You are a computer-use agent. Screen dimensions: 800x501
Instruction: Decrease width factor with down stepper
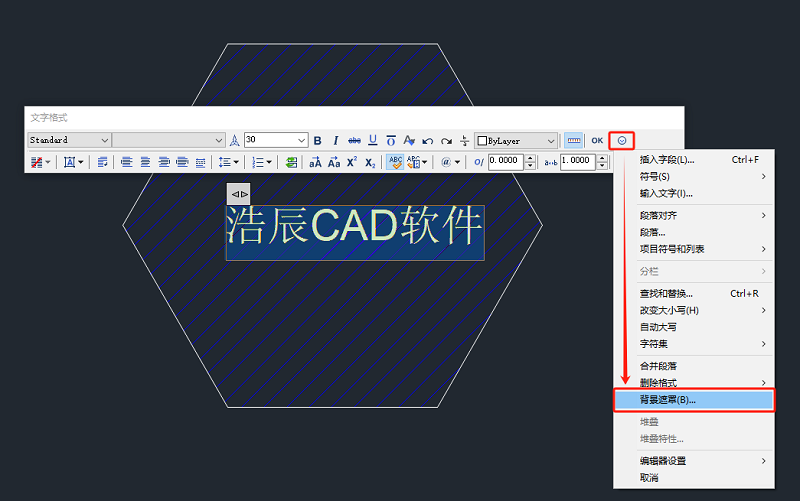[x=603, y=166]
